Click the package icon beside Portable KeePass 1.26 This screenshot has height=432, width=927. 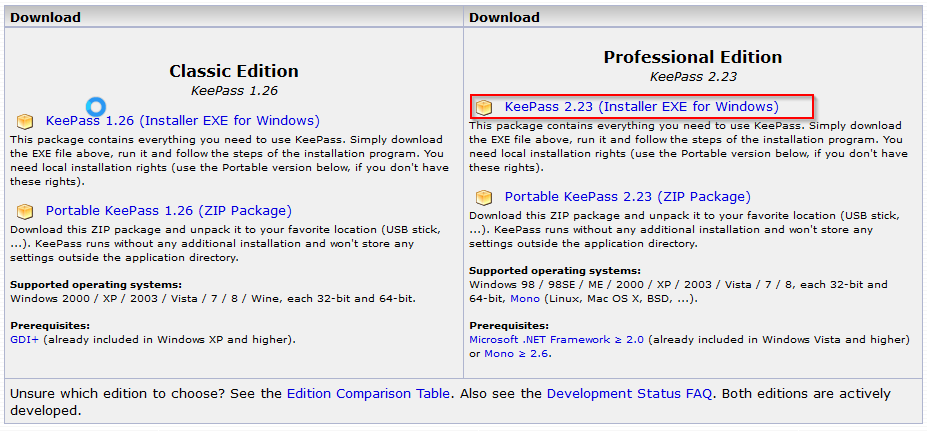click(x=25, y=212)
